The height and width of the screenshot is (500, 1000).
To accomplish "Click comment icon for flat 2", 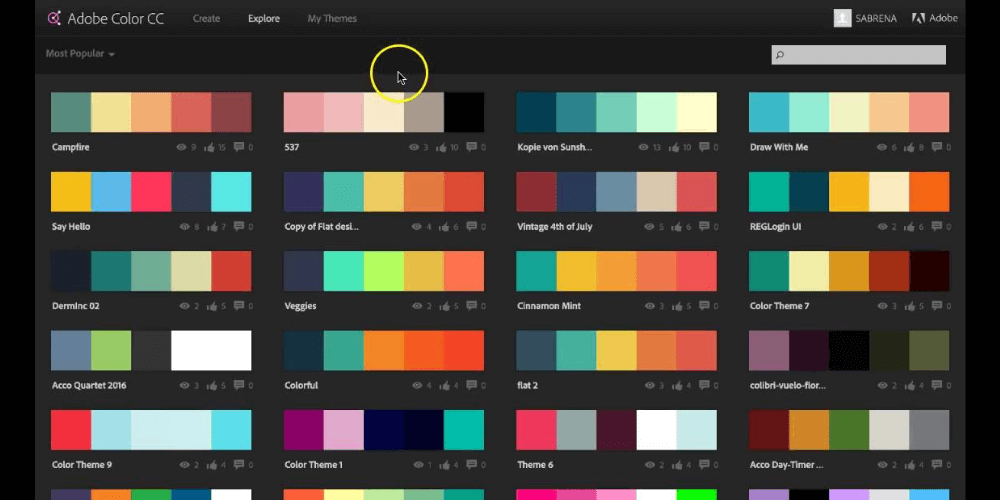I will point(704,385).
